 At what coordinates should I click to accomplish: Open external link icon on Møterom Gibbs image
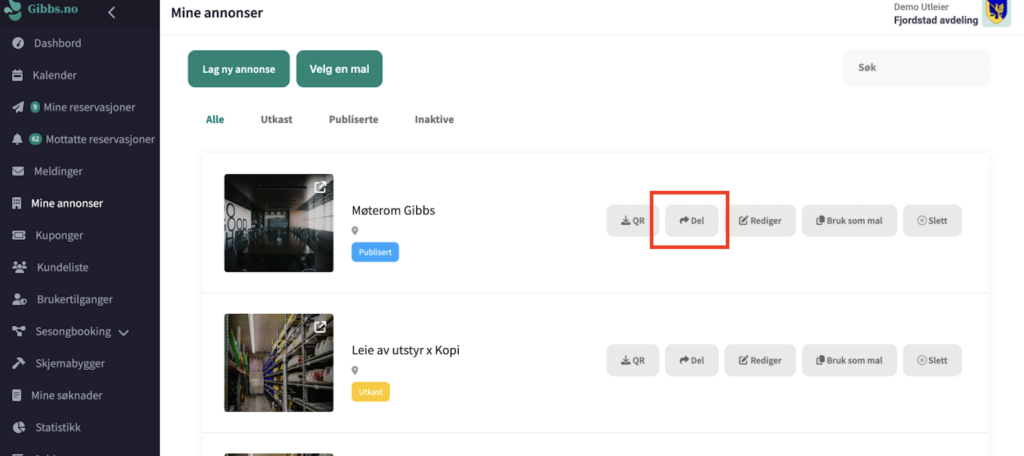[x=320, y=187]
